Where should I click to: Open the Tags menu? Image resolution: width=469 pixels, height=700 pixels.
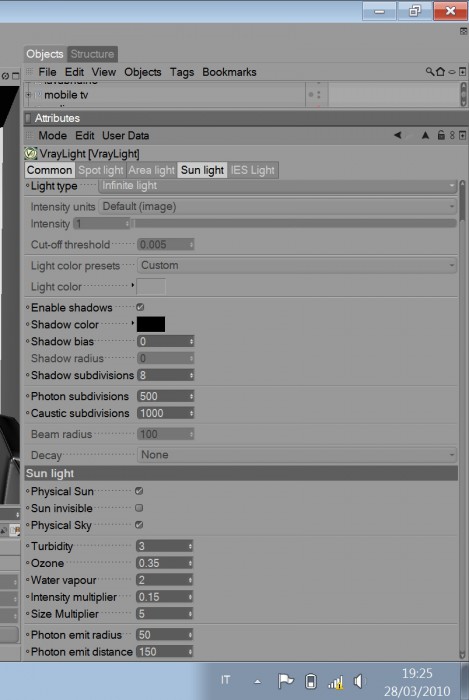click(182, 72)
